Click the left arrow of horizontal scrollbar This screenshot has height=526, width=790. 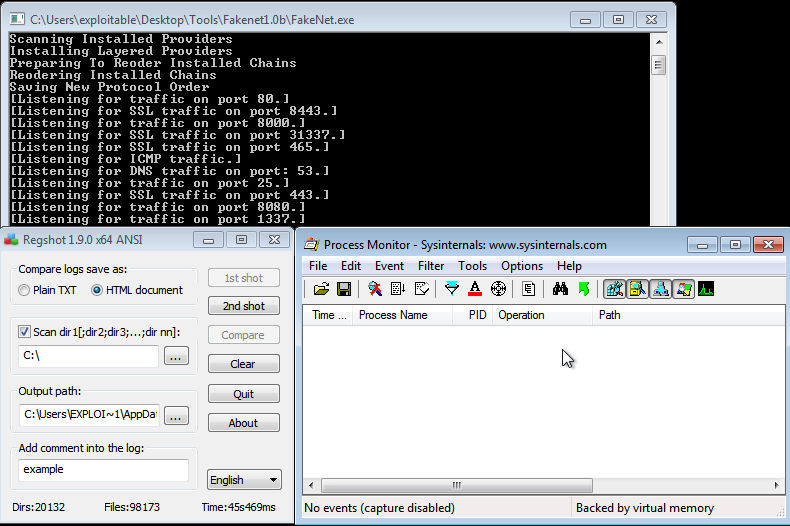[311, 486]
